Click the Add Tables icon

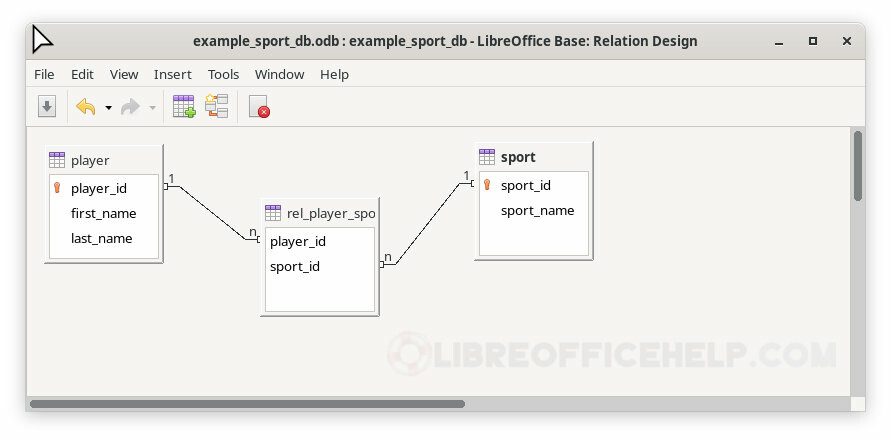click(184, 107)
